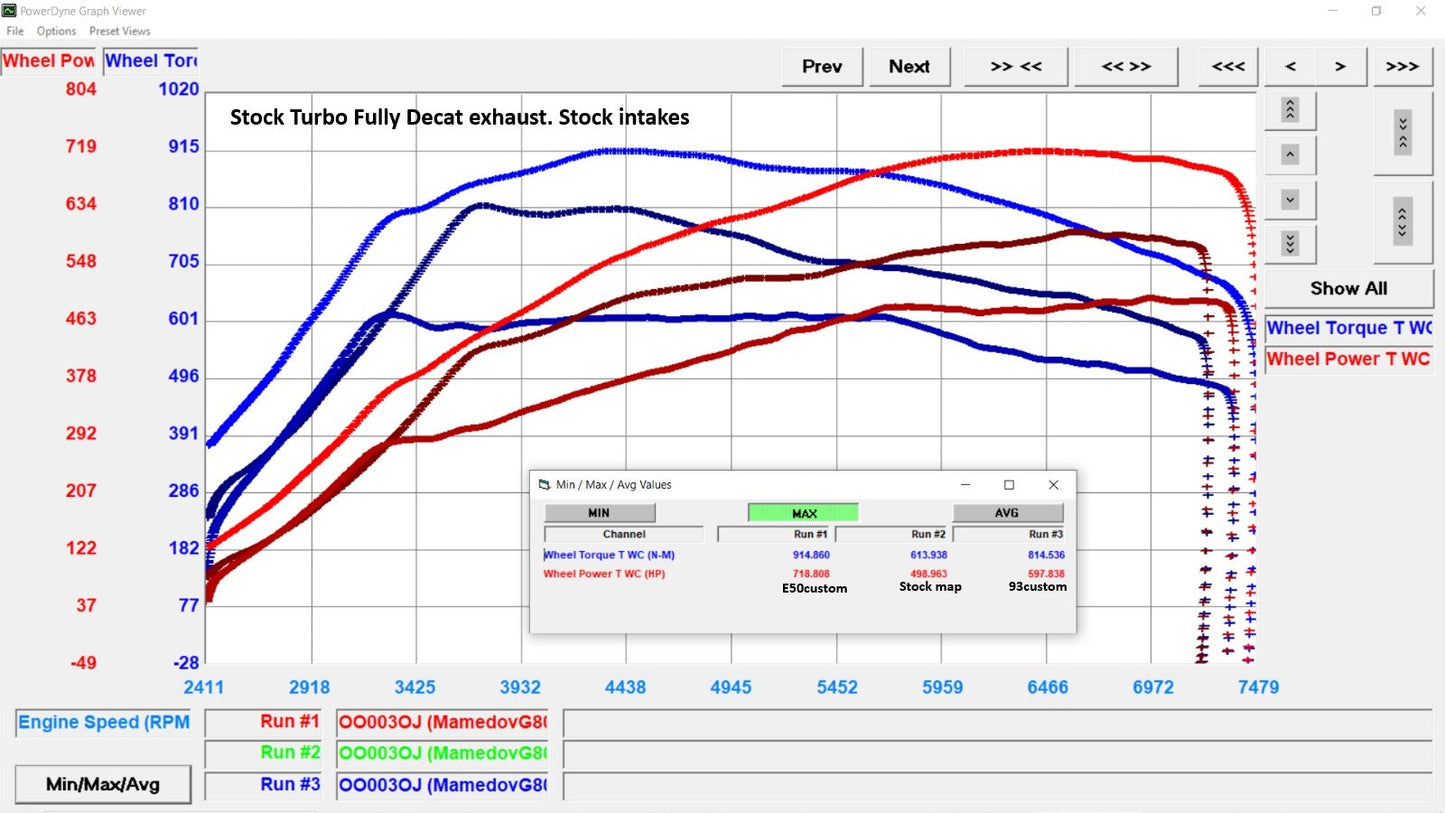This screenshot has height=813, width=1445.
Task: Click the '>>>' jump-to-end button
Action: [1402, 67]
